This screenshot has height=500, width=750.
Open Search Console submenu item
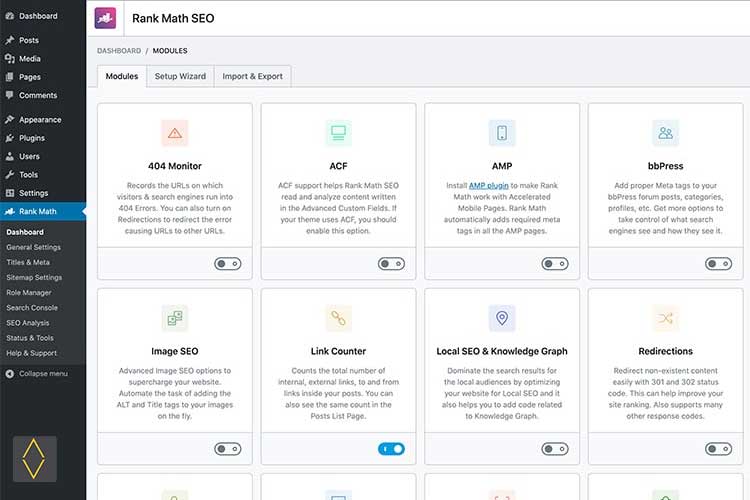[x=32, y=308]
